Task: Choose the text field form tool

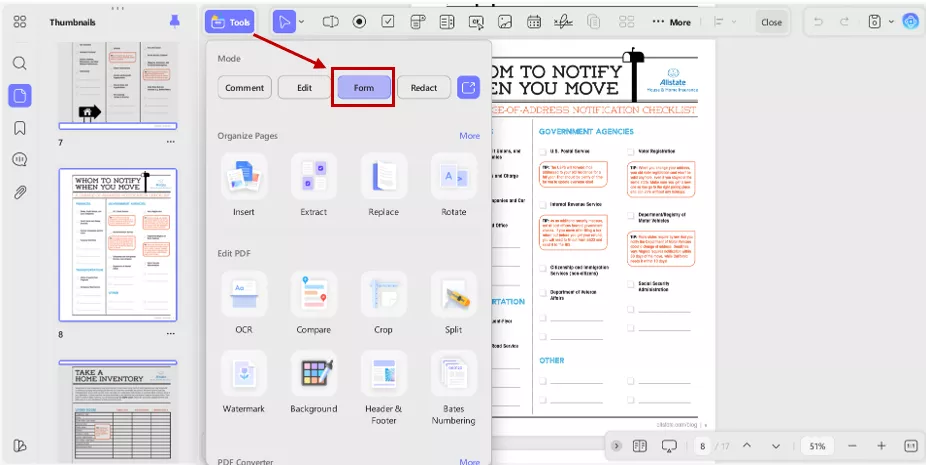Action: click(x=330, y=22)
